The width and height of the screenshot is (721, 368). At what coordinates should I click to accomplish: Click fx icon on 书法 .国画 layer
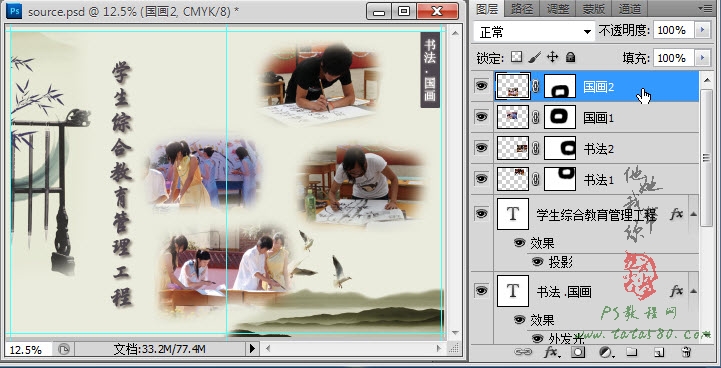pyautogui.click(x=676, y=291)
